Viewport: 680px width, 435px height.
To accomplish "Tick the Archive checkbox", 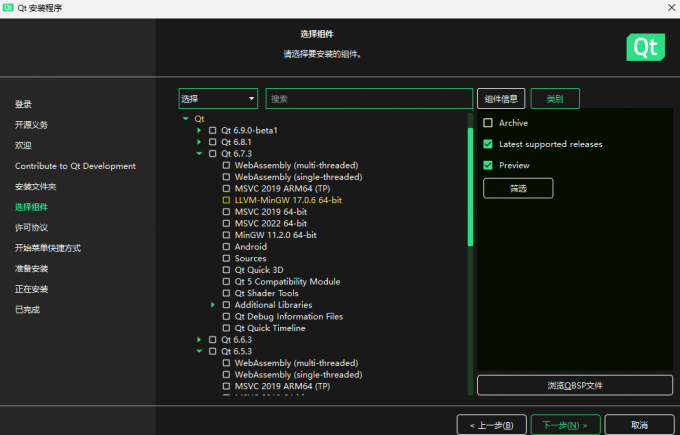I will pos(488,123).
